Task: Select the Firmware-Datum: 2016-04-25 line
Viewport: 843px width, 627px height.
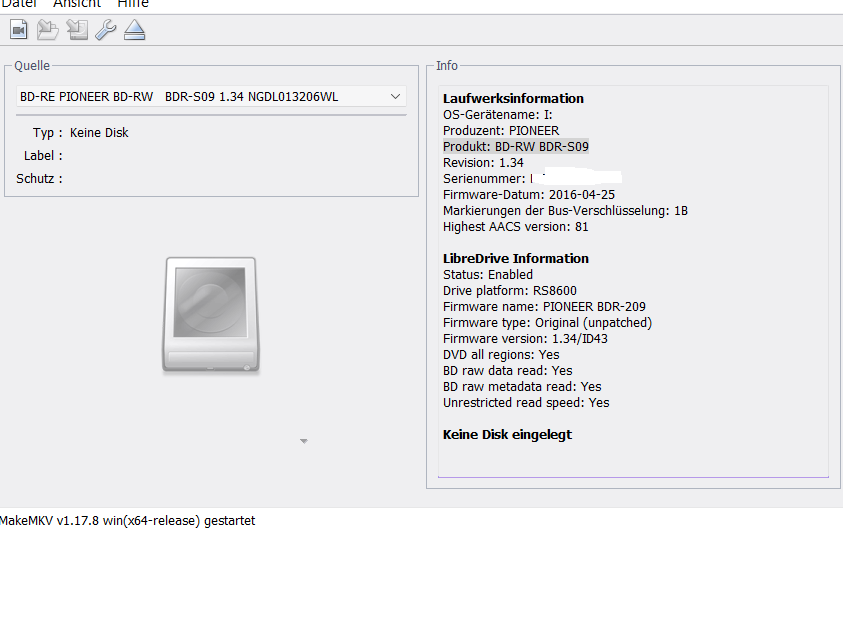Action: tap(528, 194)
